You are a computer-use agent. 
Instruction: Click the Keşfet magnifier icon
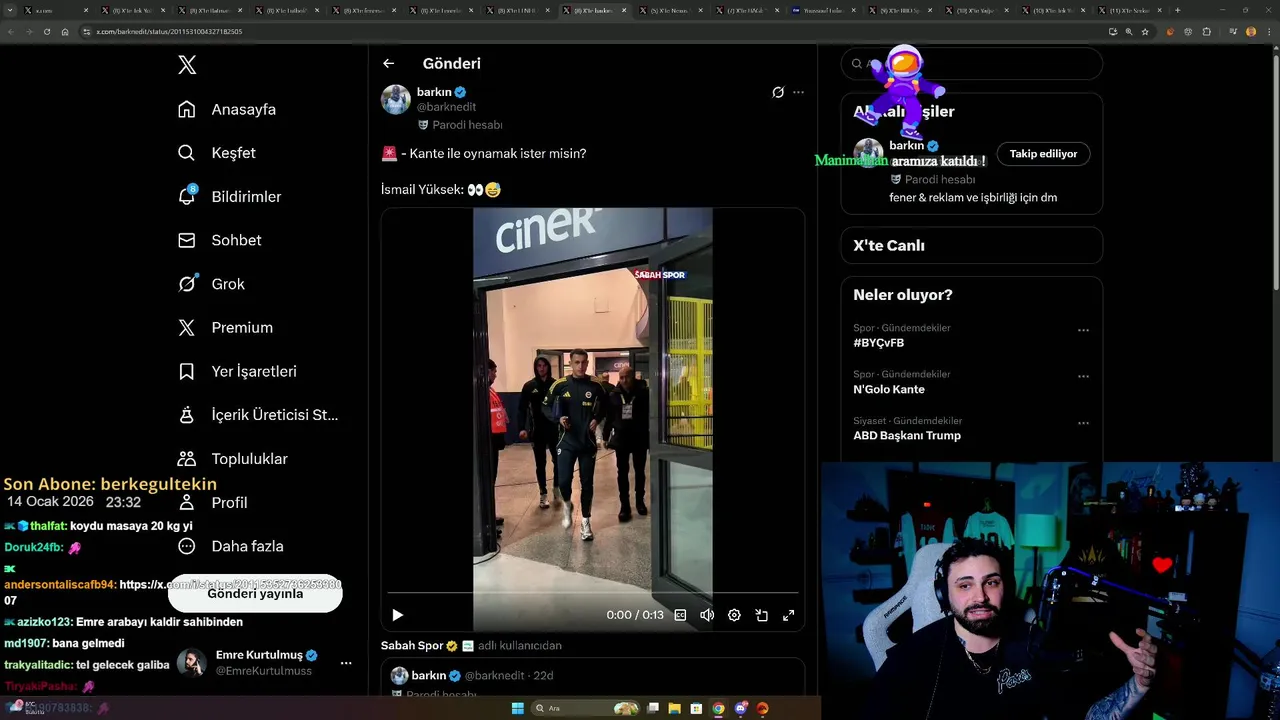tap(187, 153)
